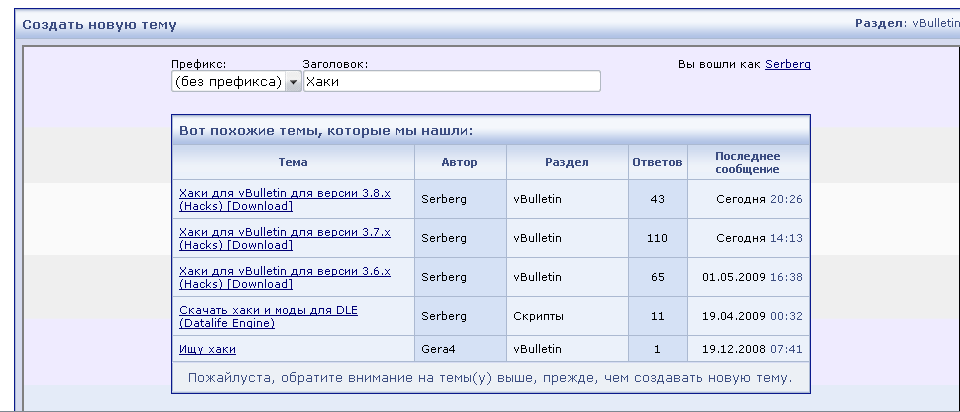The width and height of the screenshot is (960, 412).
Task: Click the Скрипты section cell
Action: [x=567, y=316]
